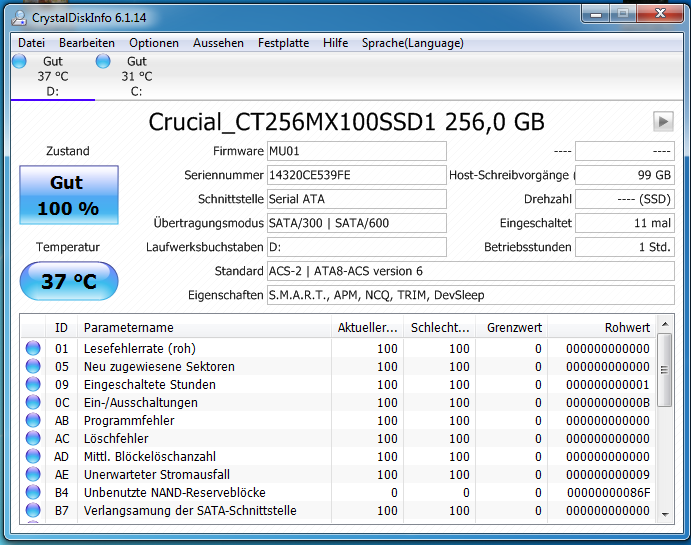Viewport: 691px width, 545px height.
Task: Open the Bearbeiten menu
Action: 87,43
